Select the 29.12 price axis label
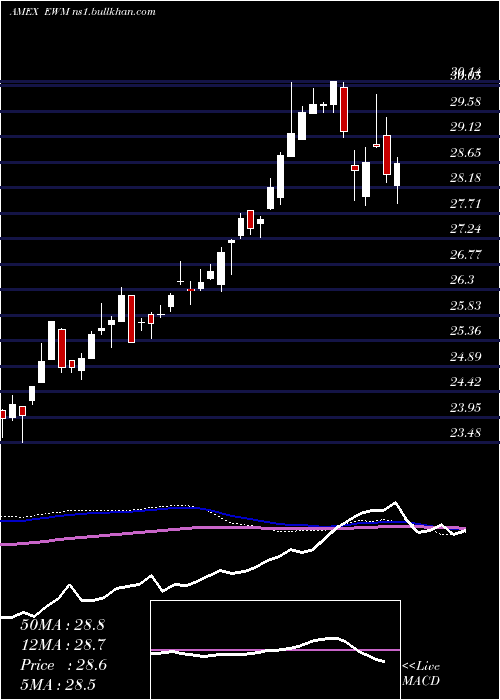500x700 pixels. [465, 127]
